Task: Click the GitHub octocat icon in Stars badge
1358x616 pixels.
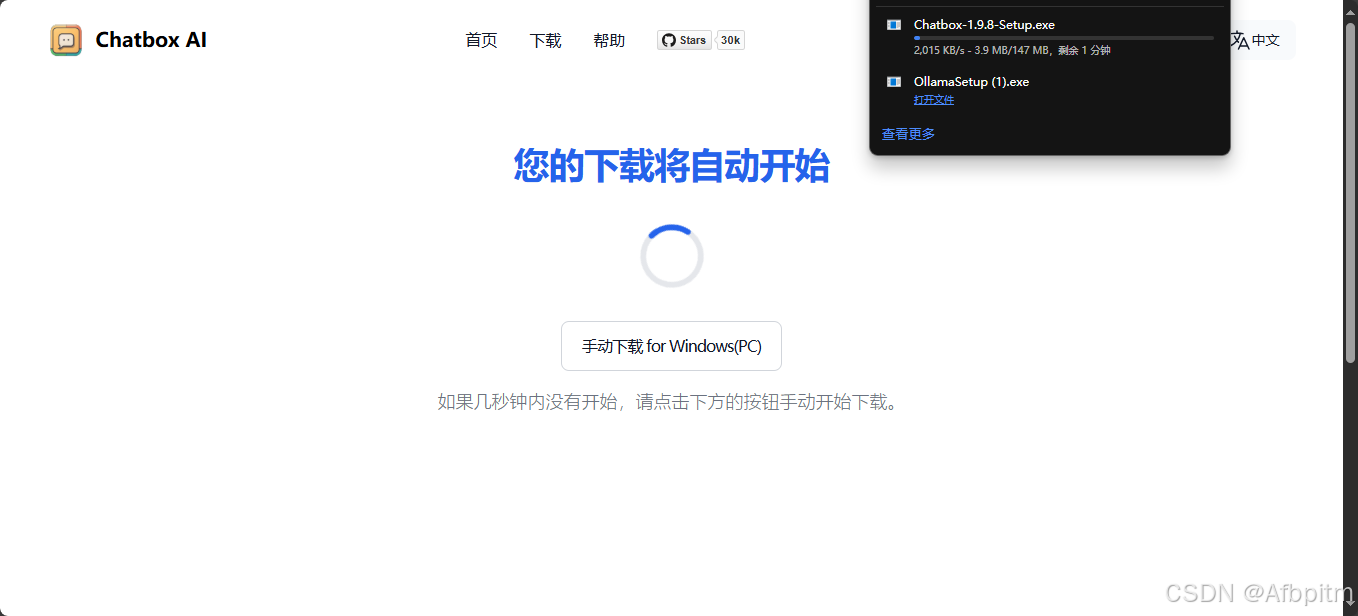Action: (x=668, y=40)
